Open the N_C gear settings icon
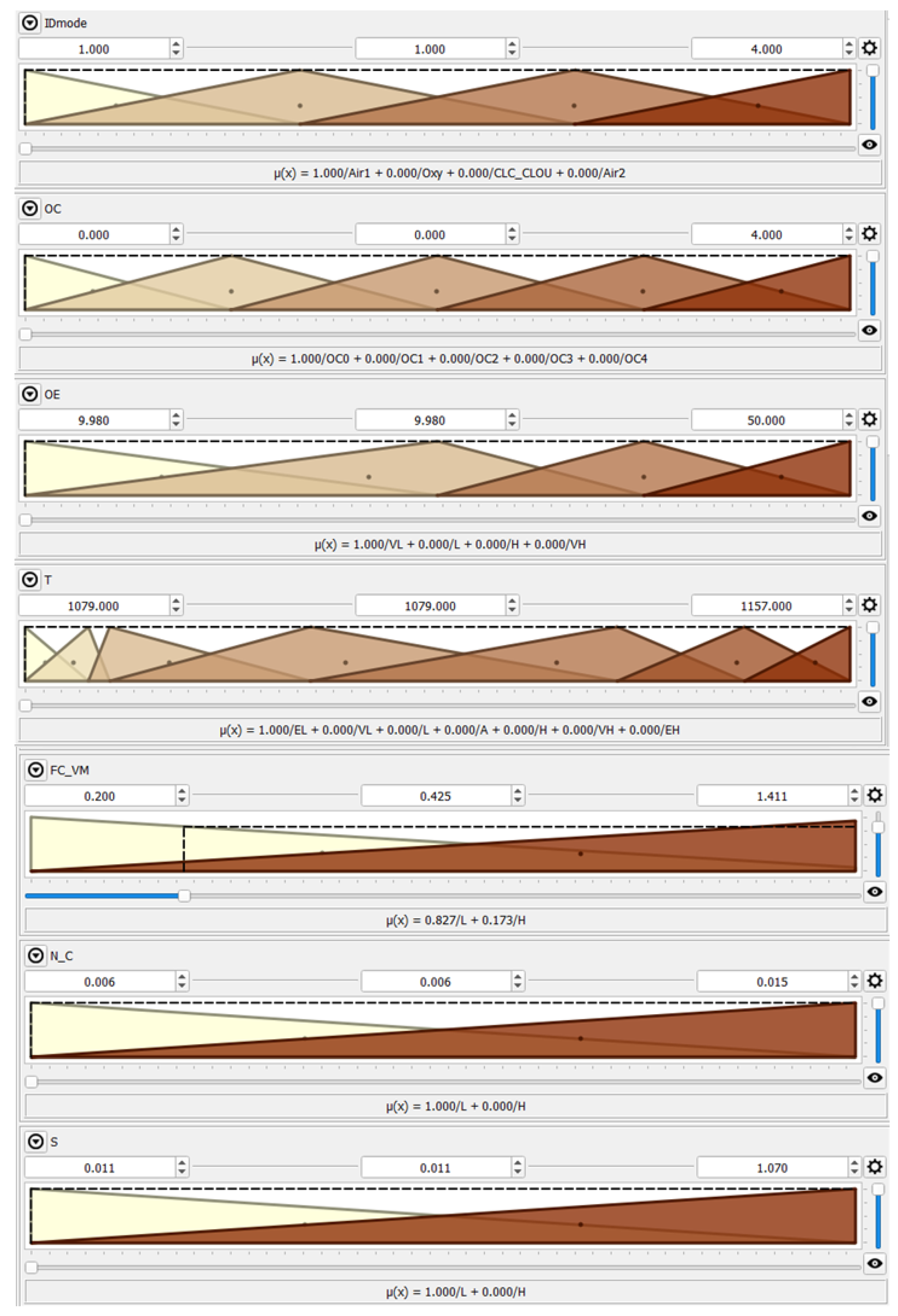 (874, 981)
